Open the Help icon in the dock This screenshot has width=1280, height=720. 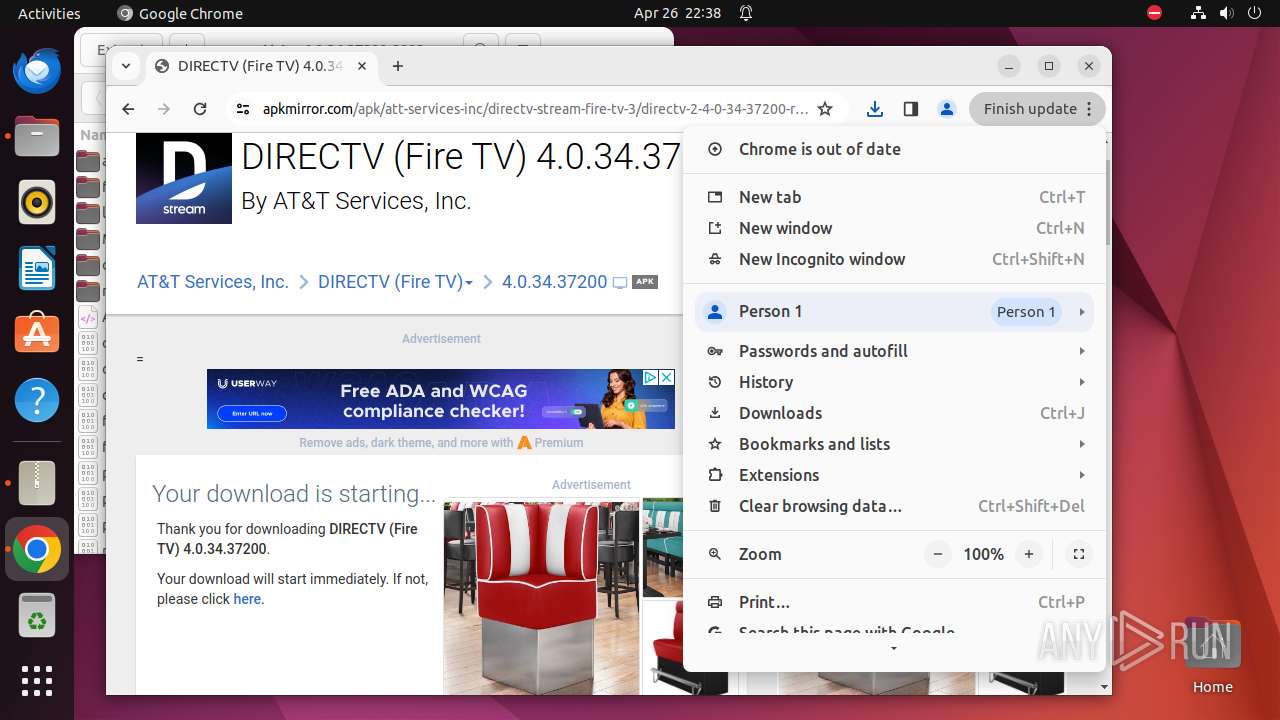click(x=37, y=400)
